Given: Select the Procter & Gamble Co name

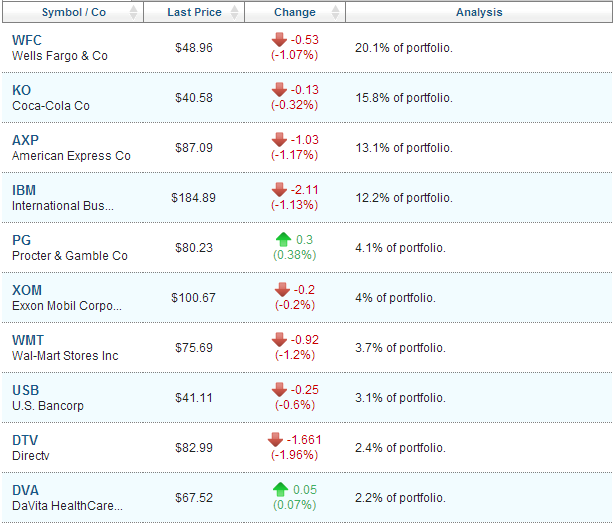Looking at the screenshot, I should point(70,256).
